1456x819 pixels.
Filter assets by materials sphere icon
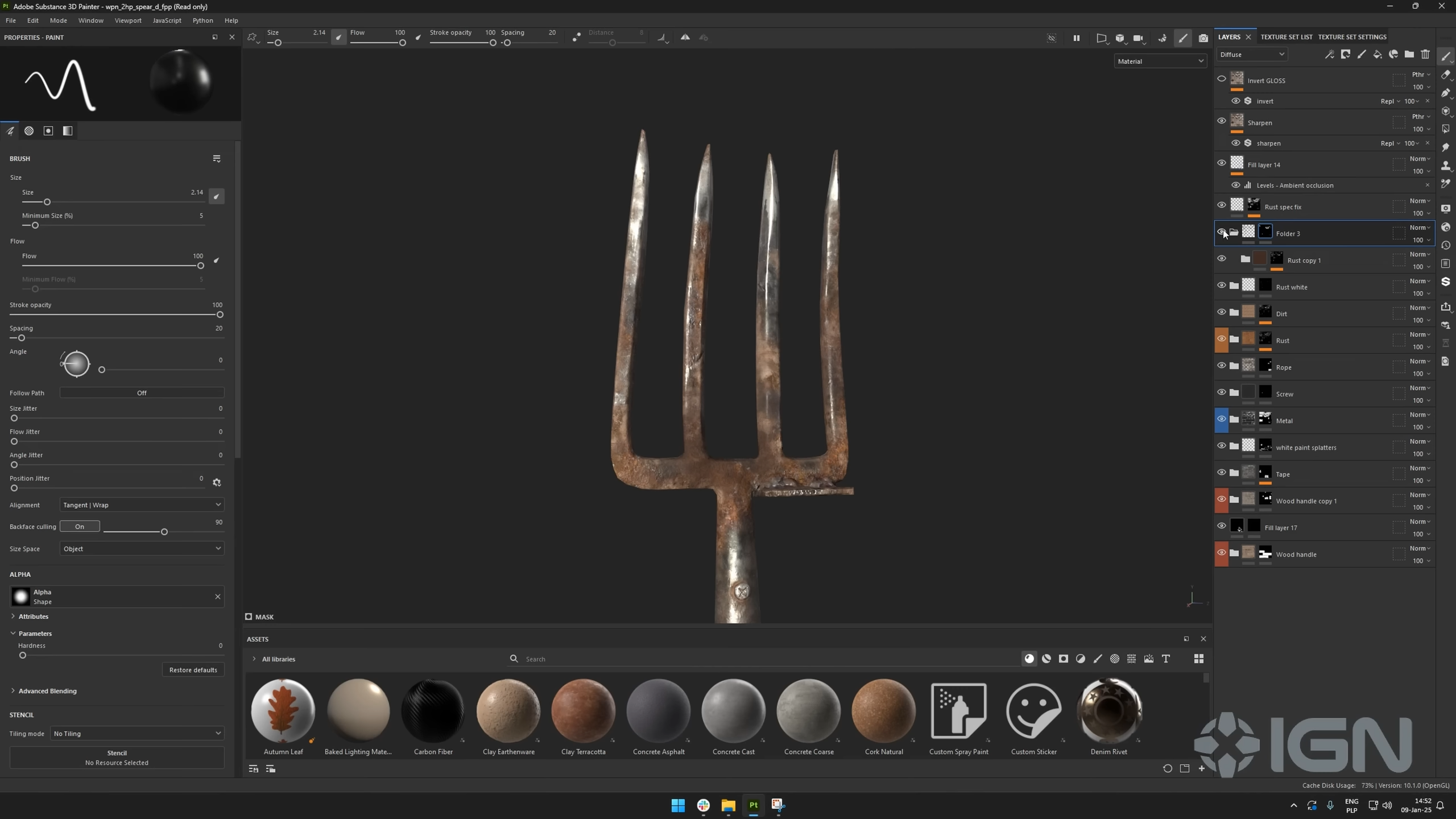1029,659
